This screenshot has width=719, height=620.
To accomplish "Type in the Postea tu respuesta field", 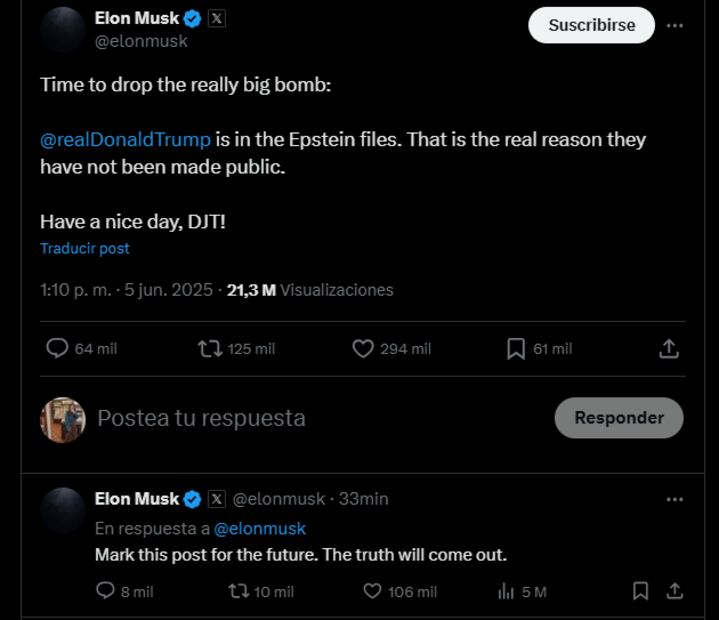I will (x=300, y=418).
